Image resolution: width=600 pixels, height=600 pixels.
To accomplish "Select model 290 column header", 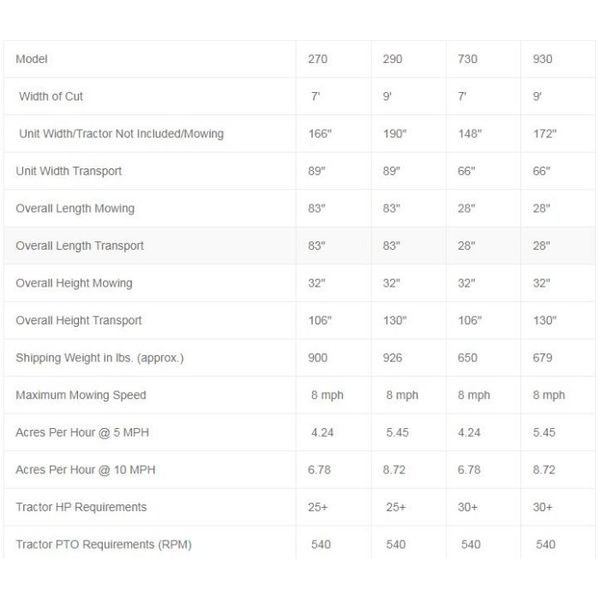I will tap(393, 59).
